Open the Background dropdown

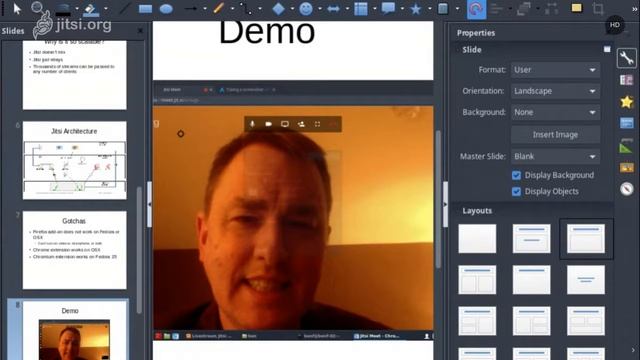[x=555, y=112]
